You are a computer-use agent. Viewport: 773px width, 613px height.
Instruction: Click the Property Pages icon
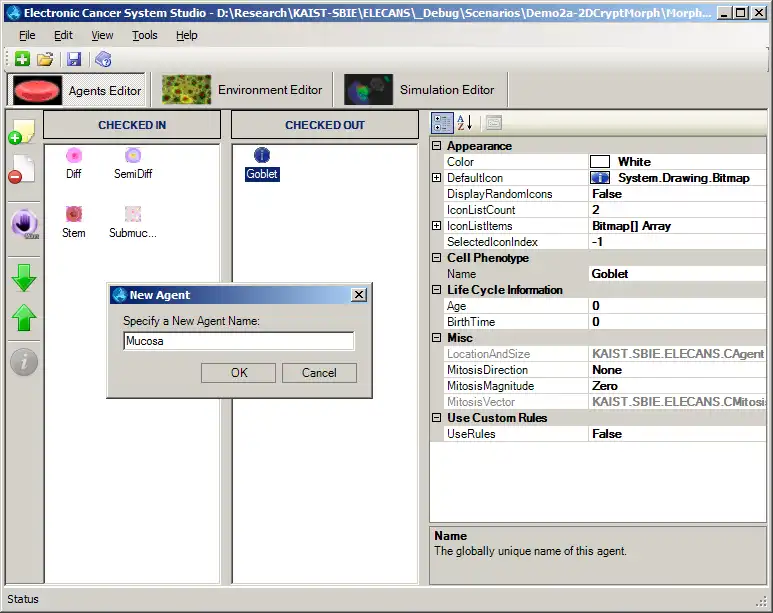[493, 123]
